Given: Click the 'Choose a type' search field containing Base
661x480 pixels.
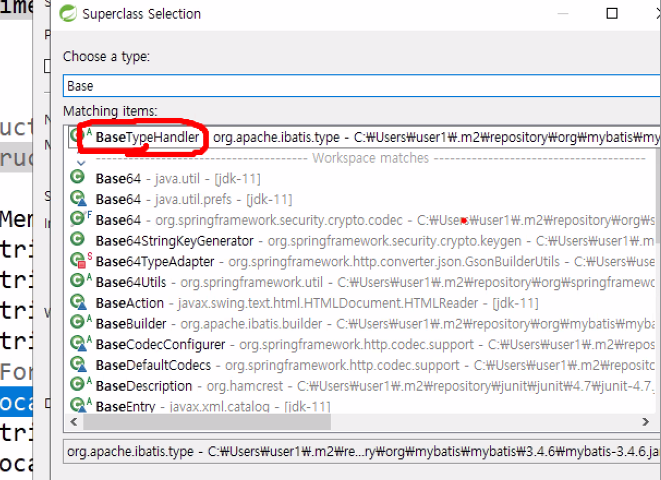Looking at the screenshot, I should tap(362, 86).
